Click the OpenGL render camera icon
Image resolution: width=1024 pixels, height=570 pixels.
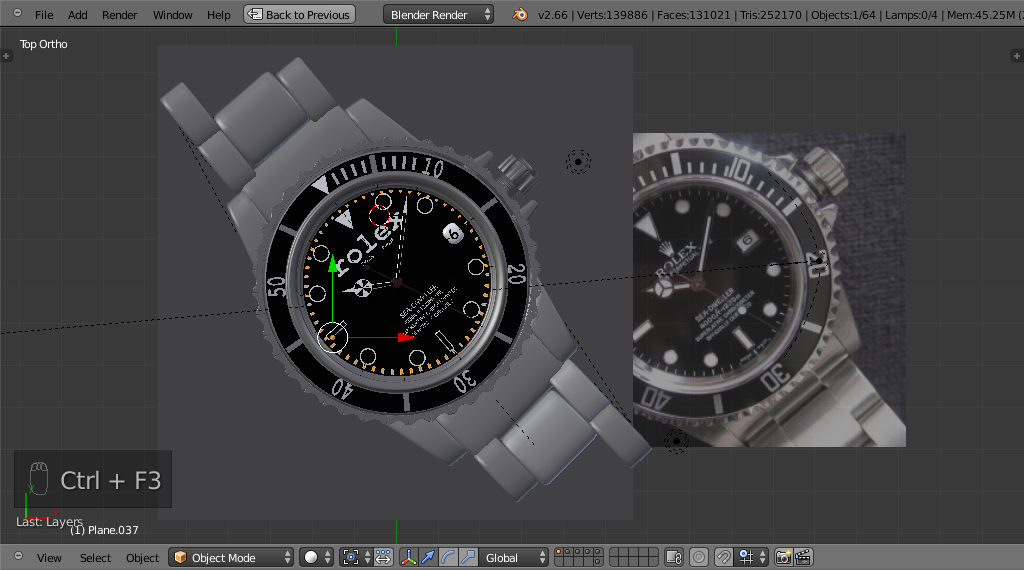point(784,558)
